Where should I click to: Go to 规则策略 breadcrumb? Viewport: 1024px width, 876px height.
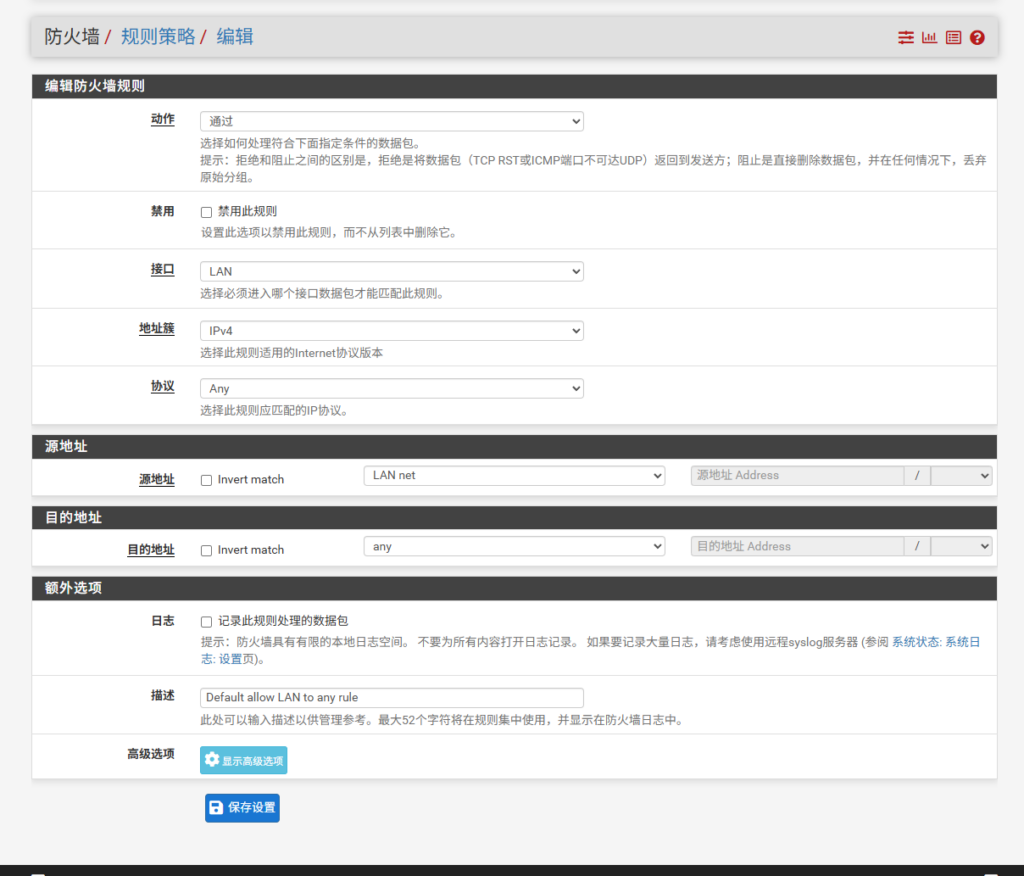158,37
